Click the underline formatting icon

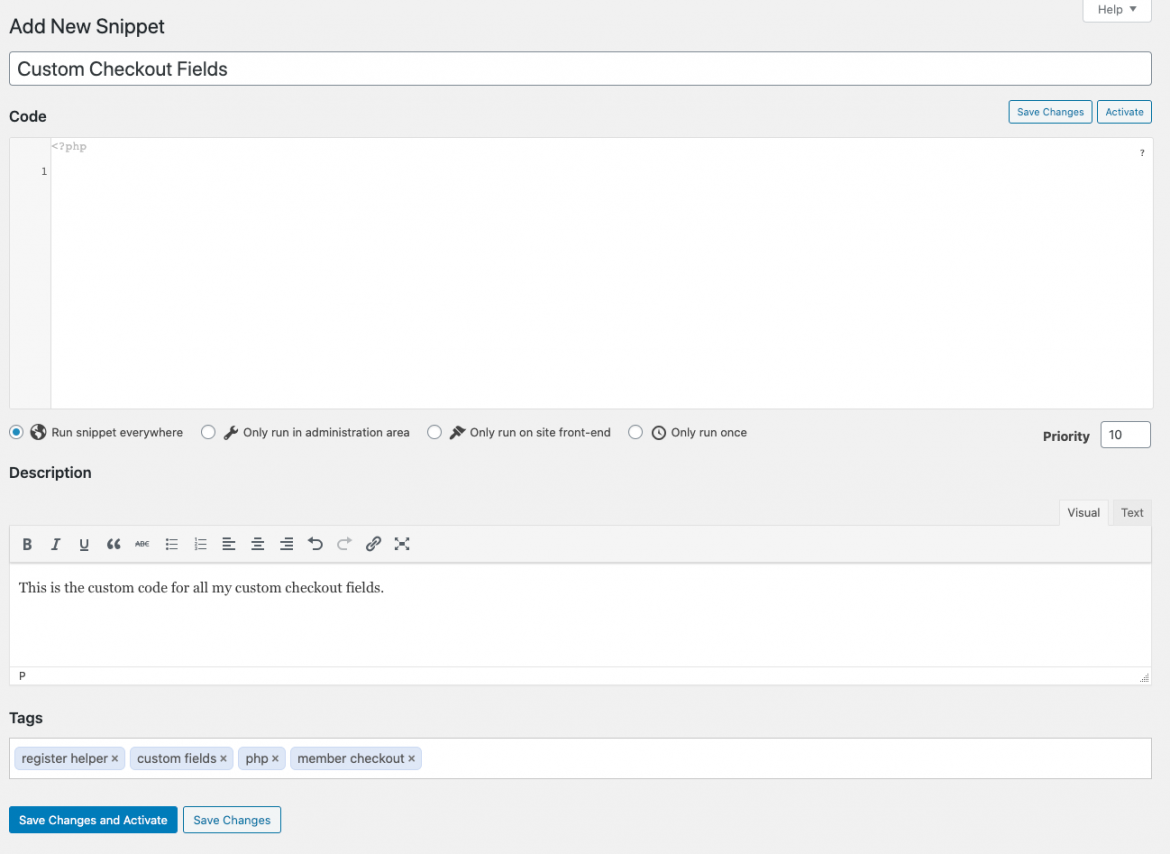pos(84,544)
